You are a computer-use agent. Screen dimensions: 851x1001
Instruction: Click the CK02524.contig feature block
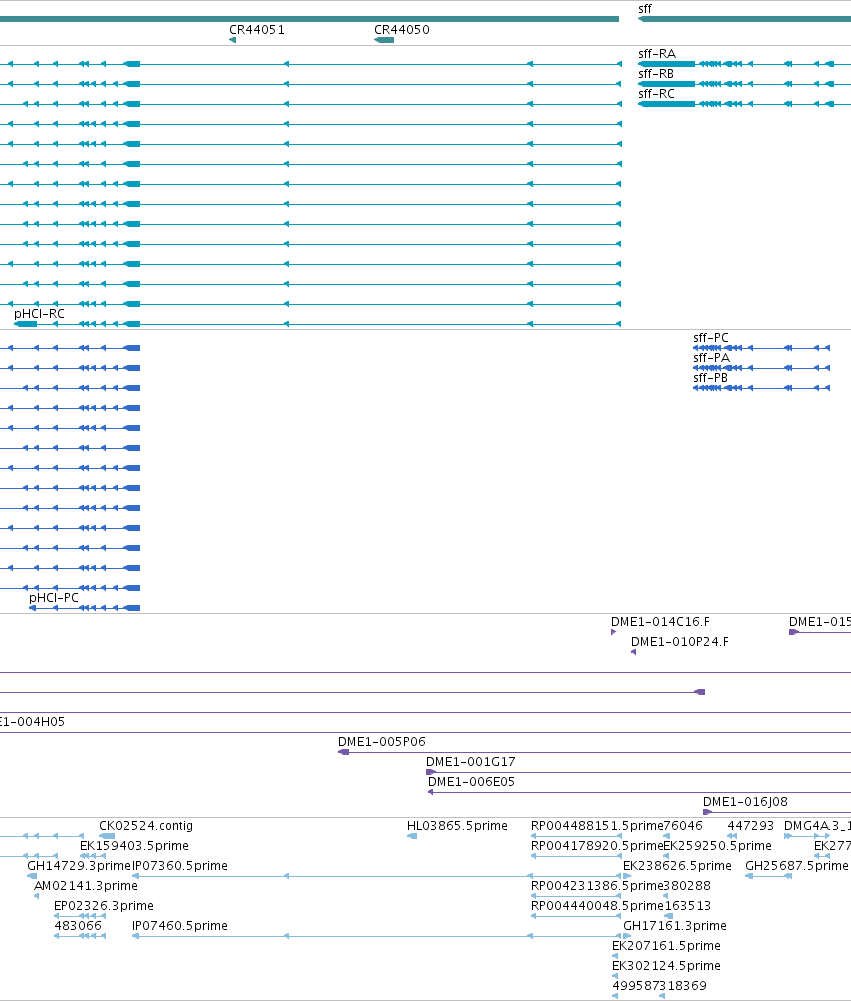coord(107,836)
